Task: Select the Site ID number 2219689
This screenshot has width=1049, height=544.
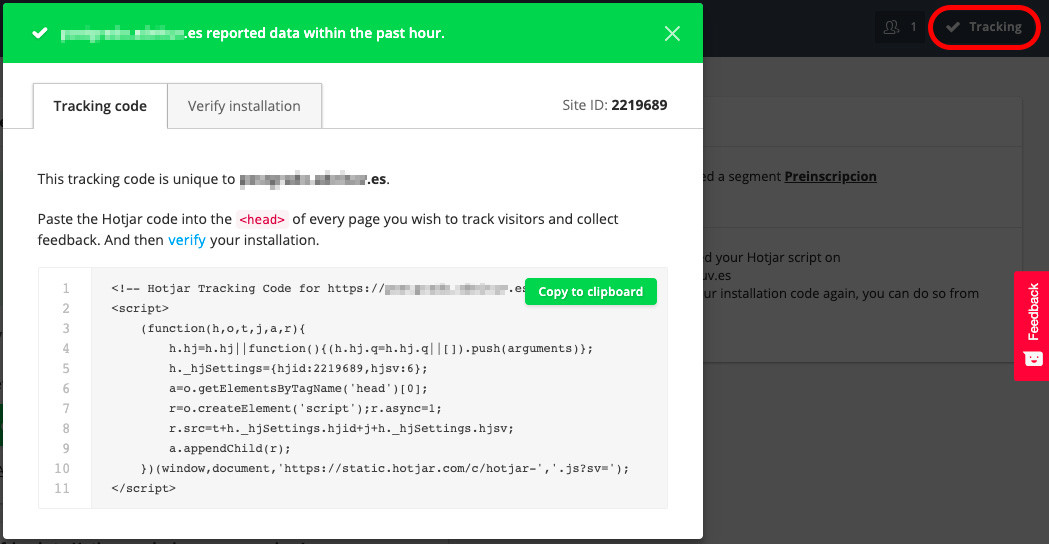Action: (640, 105)
